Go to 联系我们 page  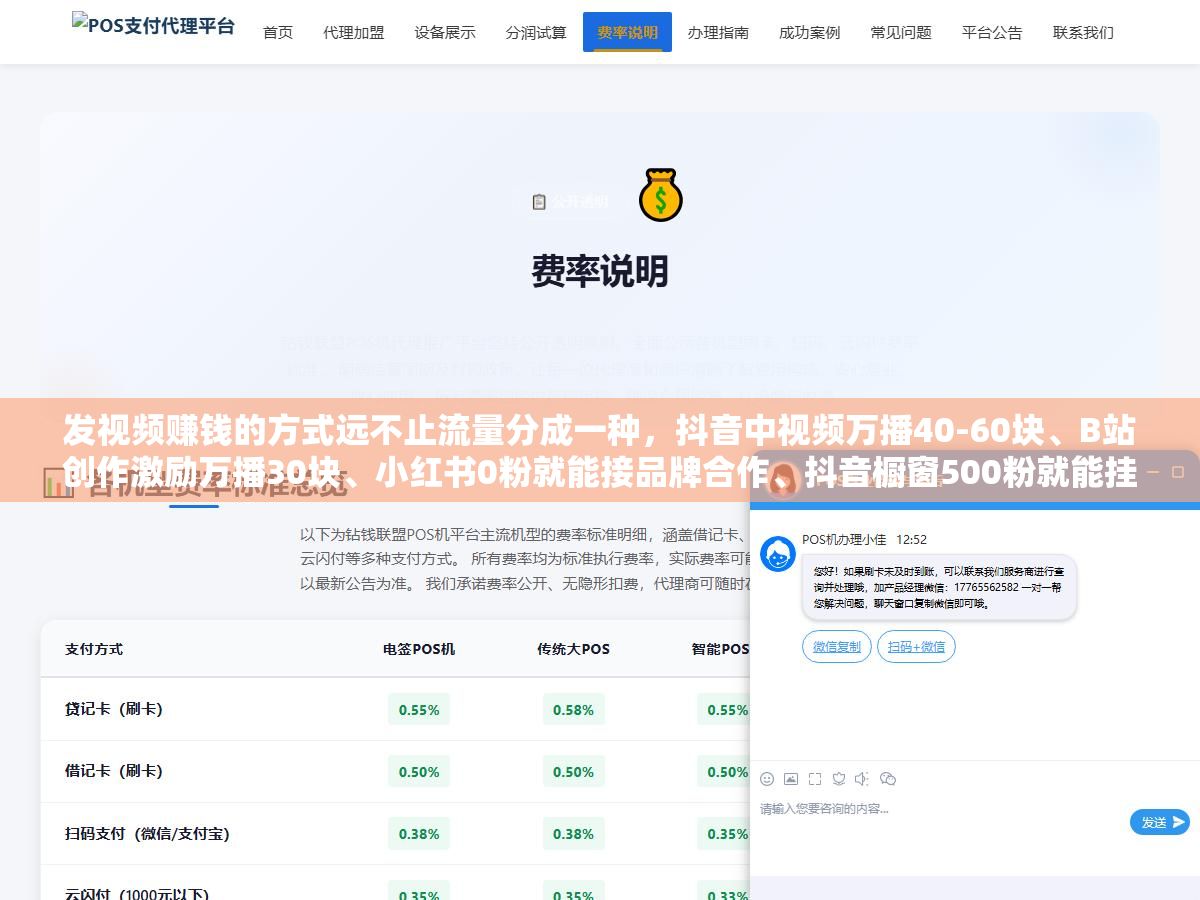(1083, 32)
